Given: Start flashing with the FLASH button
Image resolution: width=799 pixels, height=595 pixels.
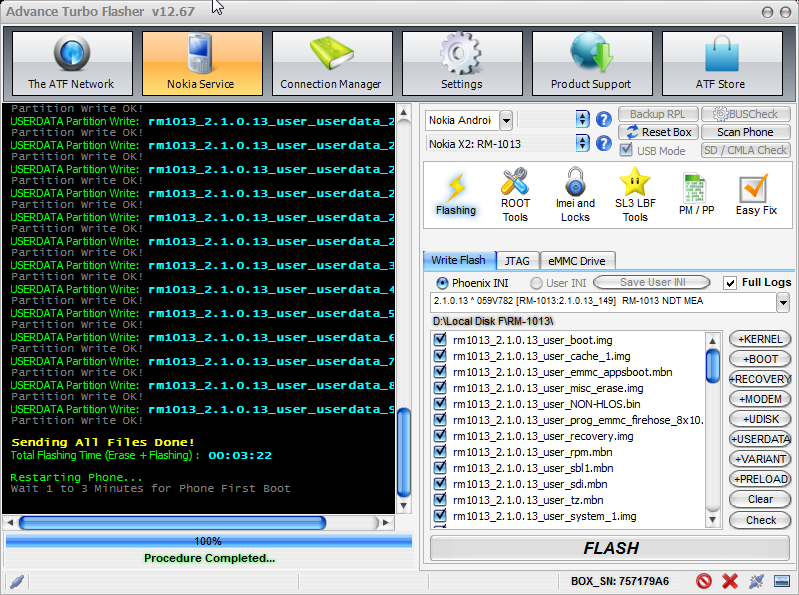Looking at the screenshot, I should [x=610, y=548].
